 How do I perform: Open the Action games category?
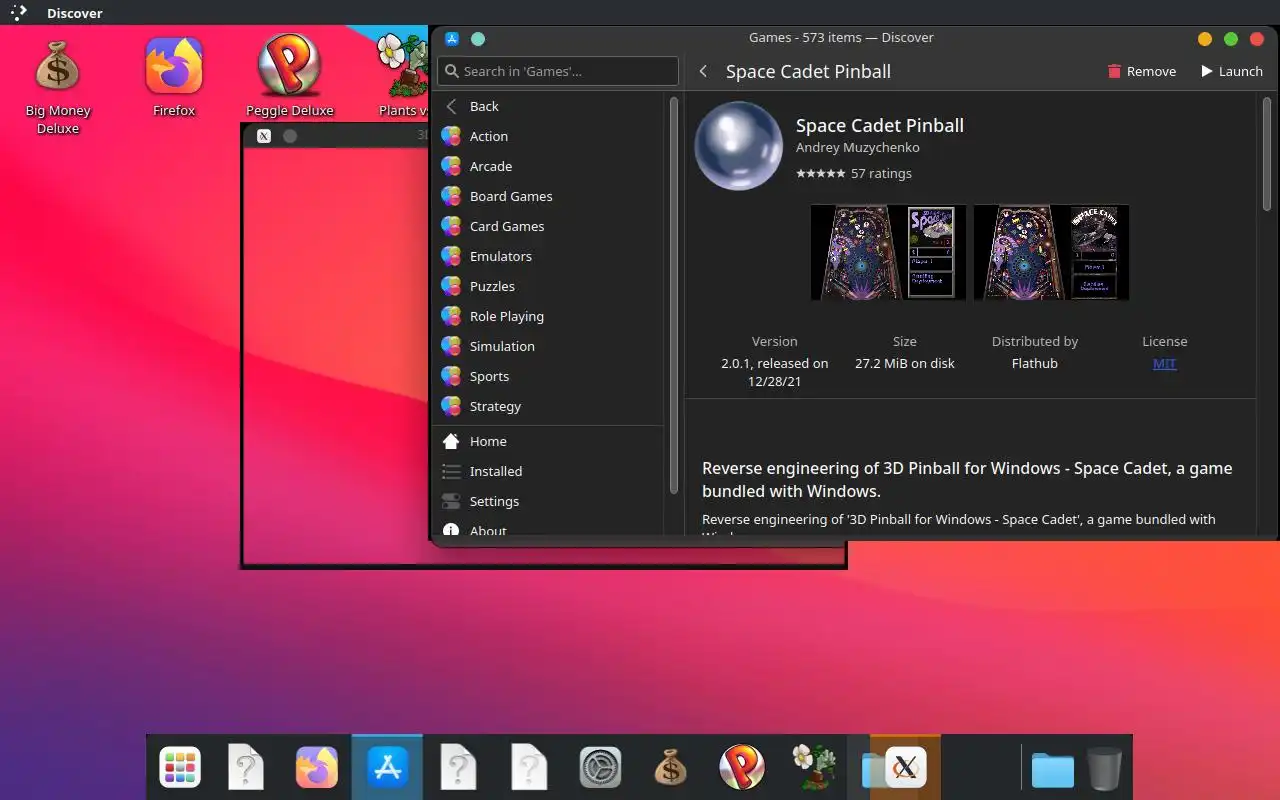[548, 136]
